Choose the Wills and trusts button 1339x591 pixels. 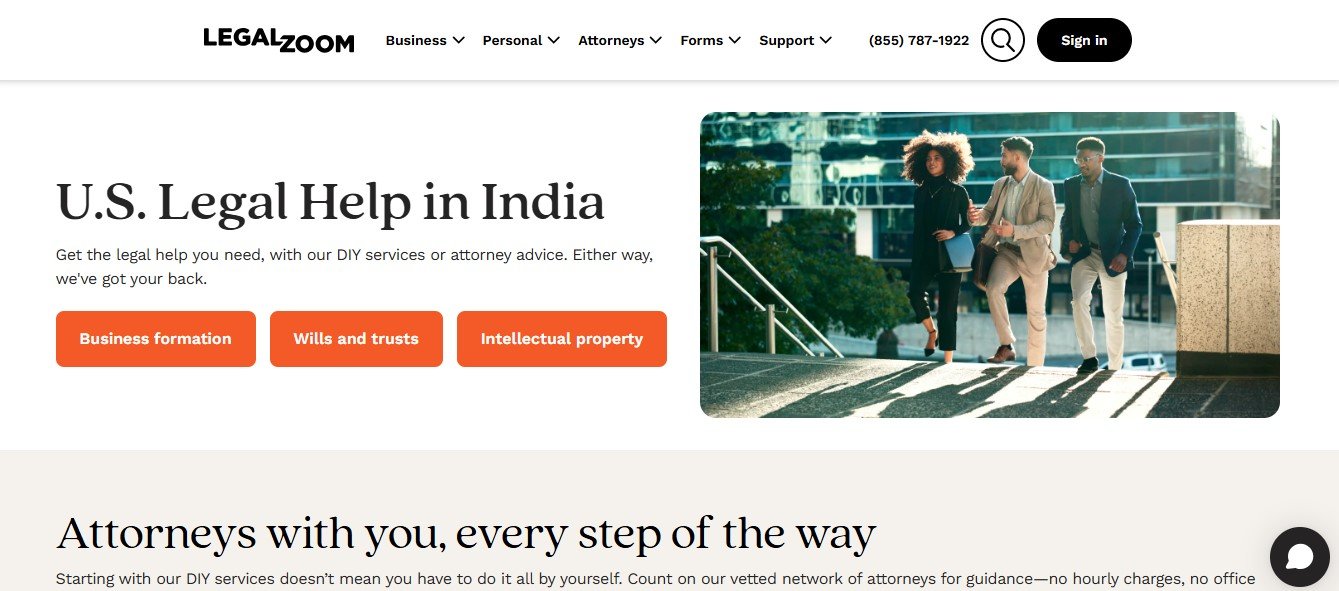[x=356, y=339]
